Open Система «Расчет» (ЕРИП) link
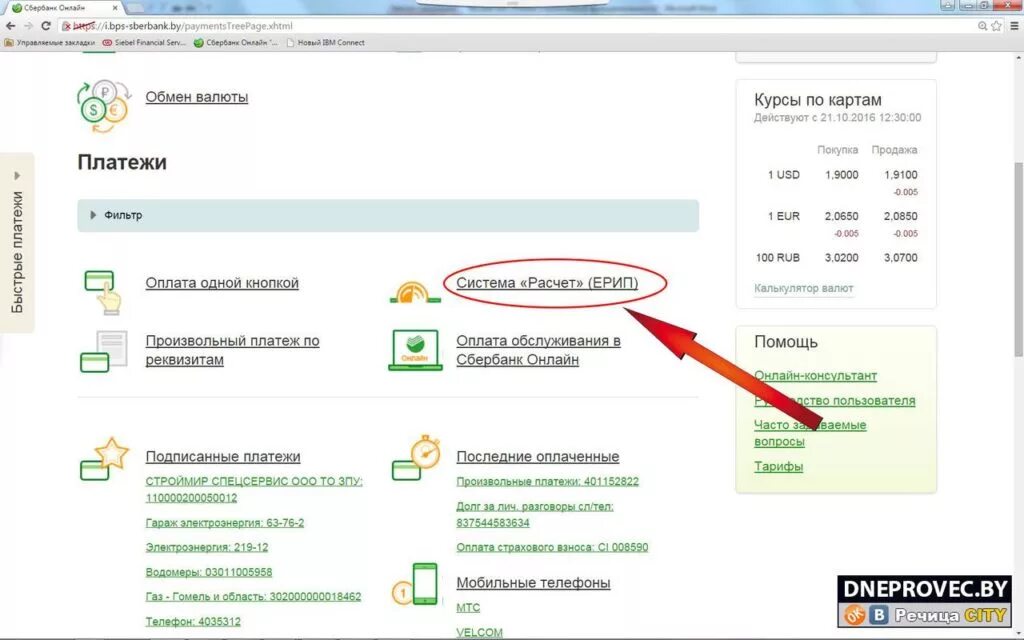Image resolution: width=1024 pixels, height=640 pixels. click(547, 283)
